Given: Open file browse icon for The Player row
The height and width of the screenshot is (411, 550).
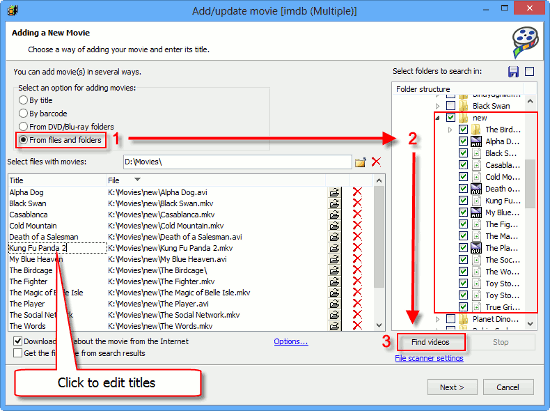Looking at the screenshot, I should (335, 304).
